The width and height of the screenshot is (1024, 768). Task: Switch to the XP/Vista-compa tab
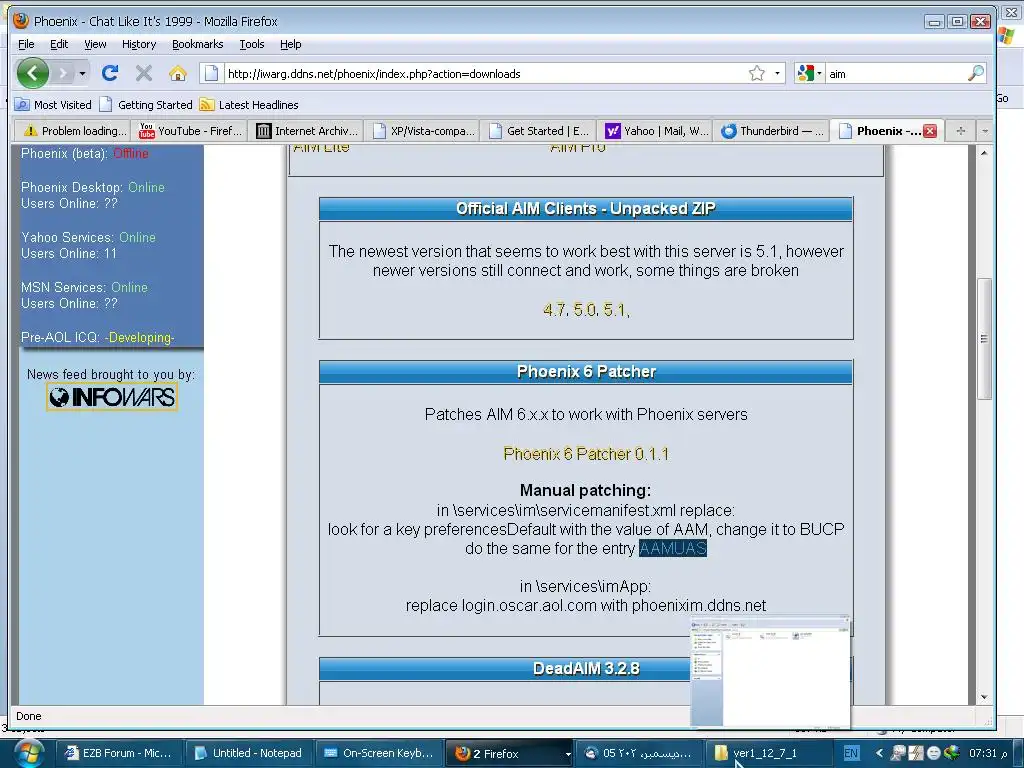pos(423,131)
